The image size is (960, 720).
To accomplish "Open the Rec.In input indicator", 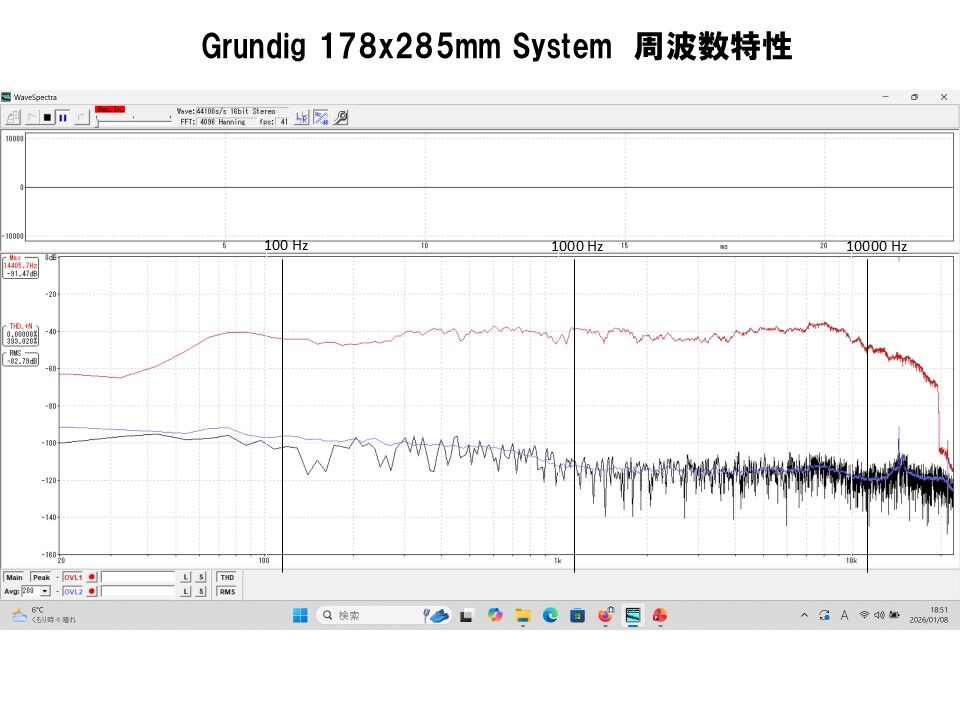I will point(110,110).
